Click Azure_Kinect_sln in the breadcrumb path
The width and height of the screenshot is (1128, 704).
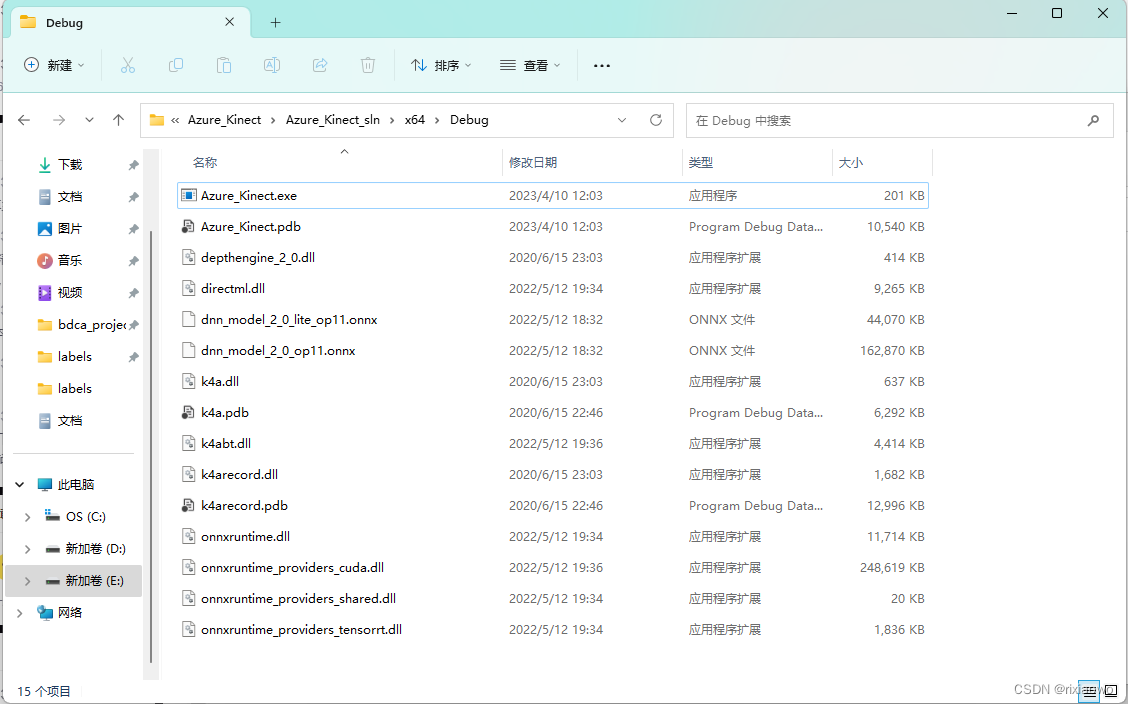click(332, 120)
